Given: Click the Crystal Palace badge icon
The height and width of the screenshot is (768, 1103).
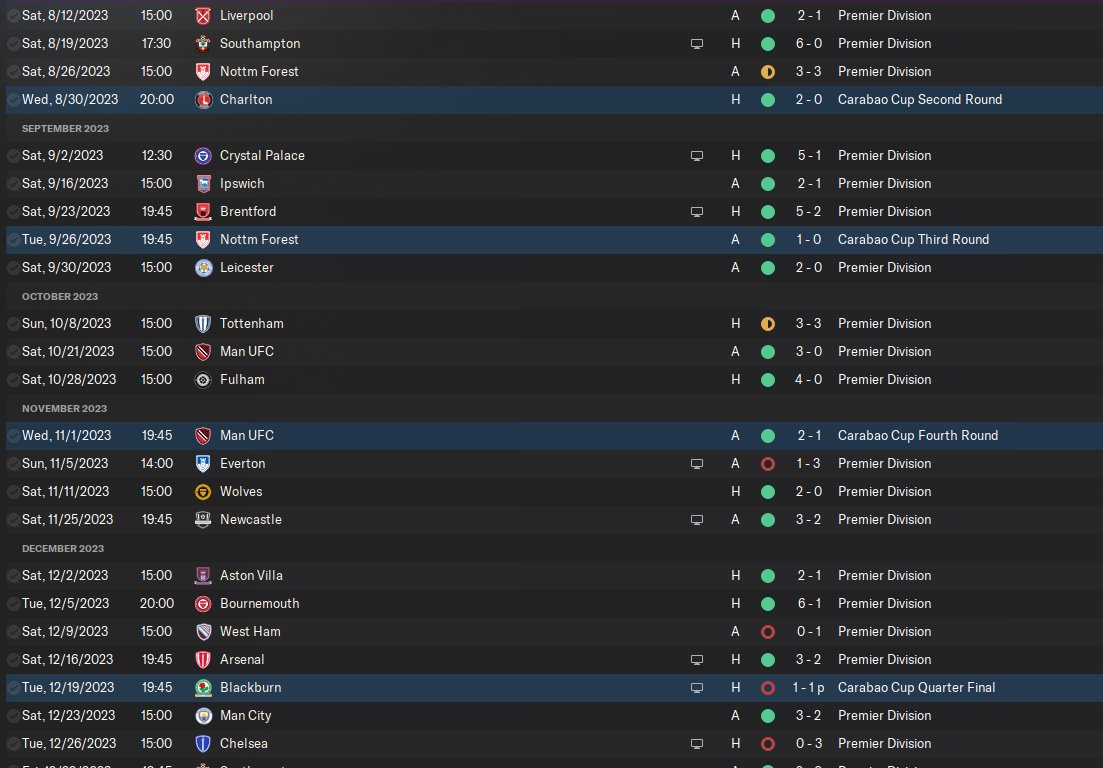Looking at the screenshot, I should click(x=203, y=156).
